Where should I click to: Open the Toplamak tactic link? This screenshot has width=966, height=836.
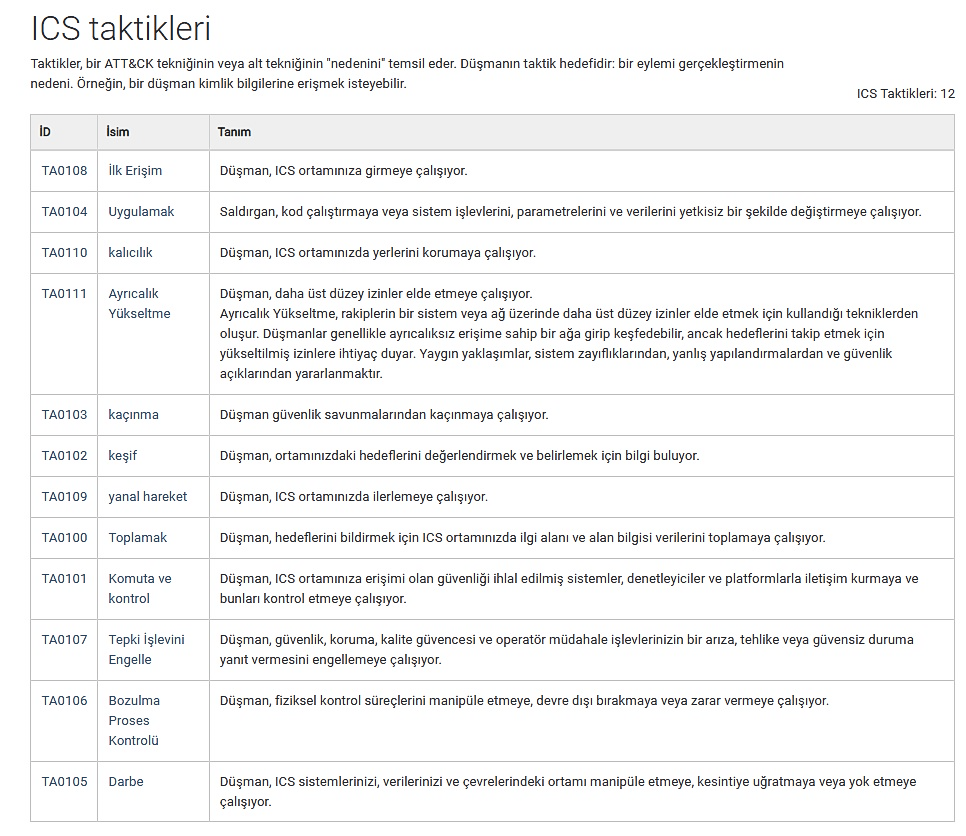point(138,537)
